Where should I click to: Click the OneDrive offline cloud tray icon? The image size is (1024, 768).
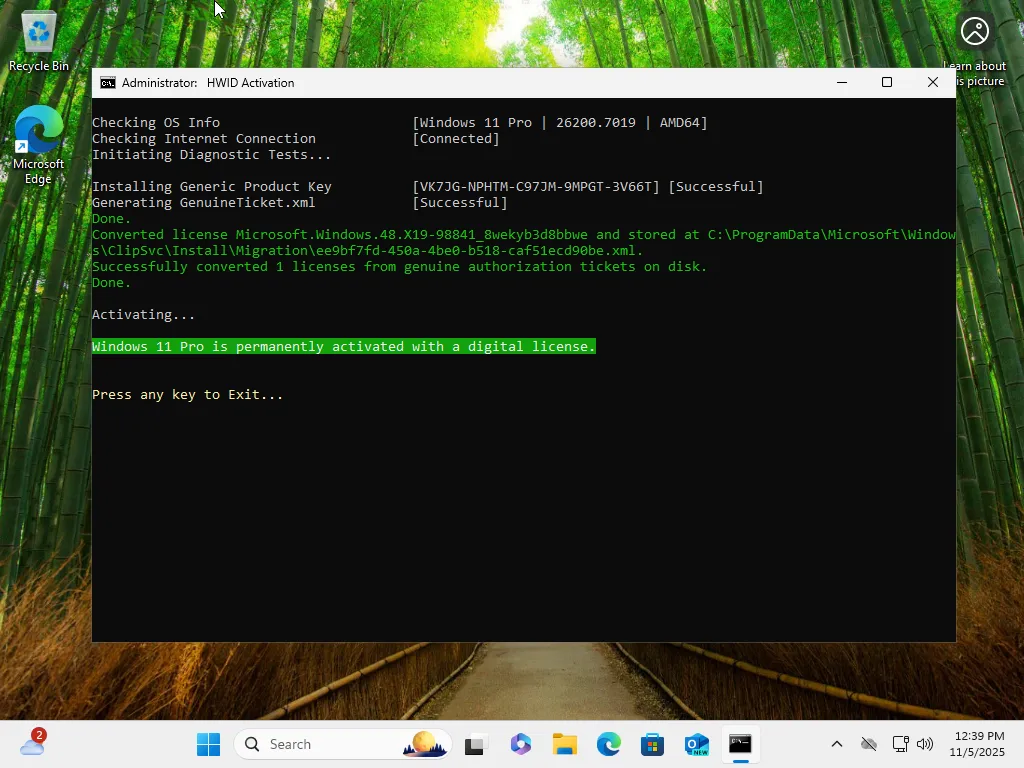click(868, 744)
